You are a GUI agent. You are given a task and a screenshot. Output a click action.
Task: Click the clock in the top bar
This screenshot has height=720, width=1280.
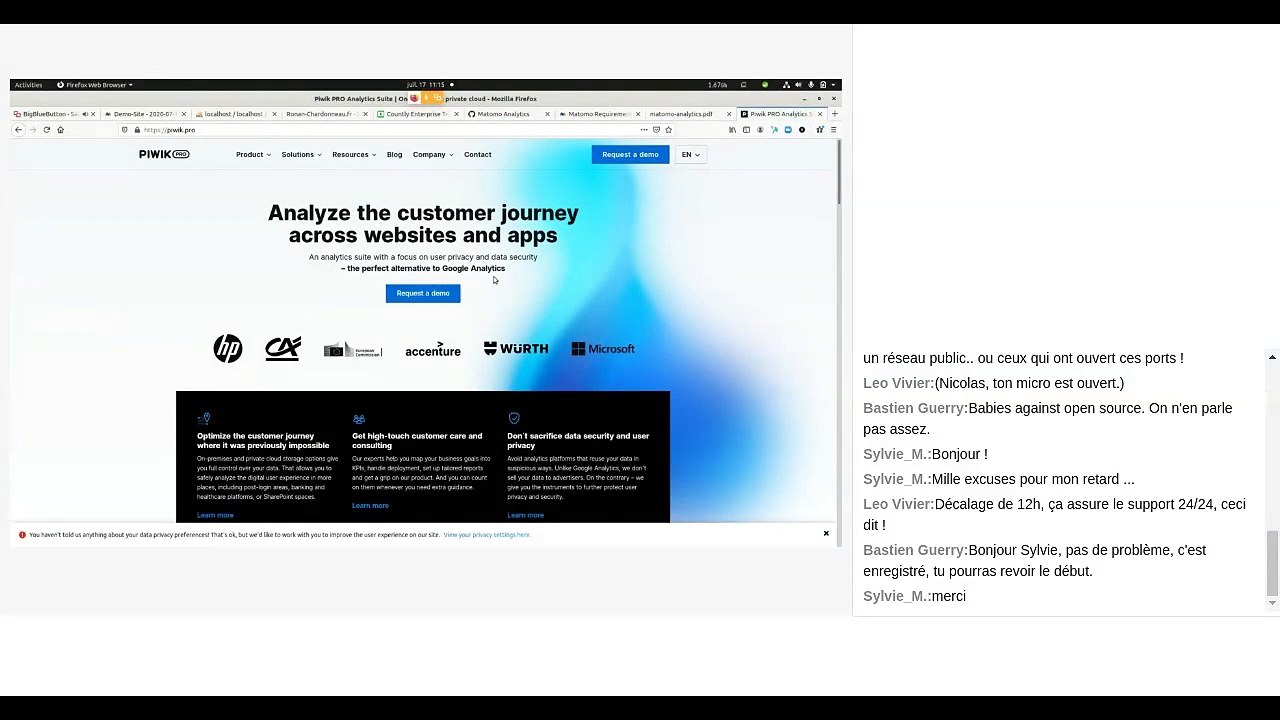pyautogui.click(x=425, y=85)
